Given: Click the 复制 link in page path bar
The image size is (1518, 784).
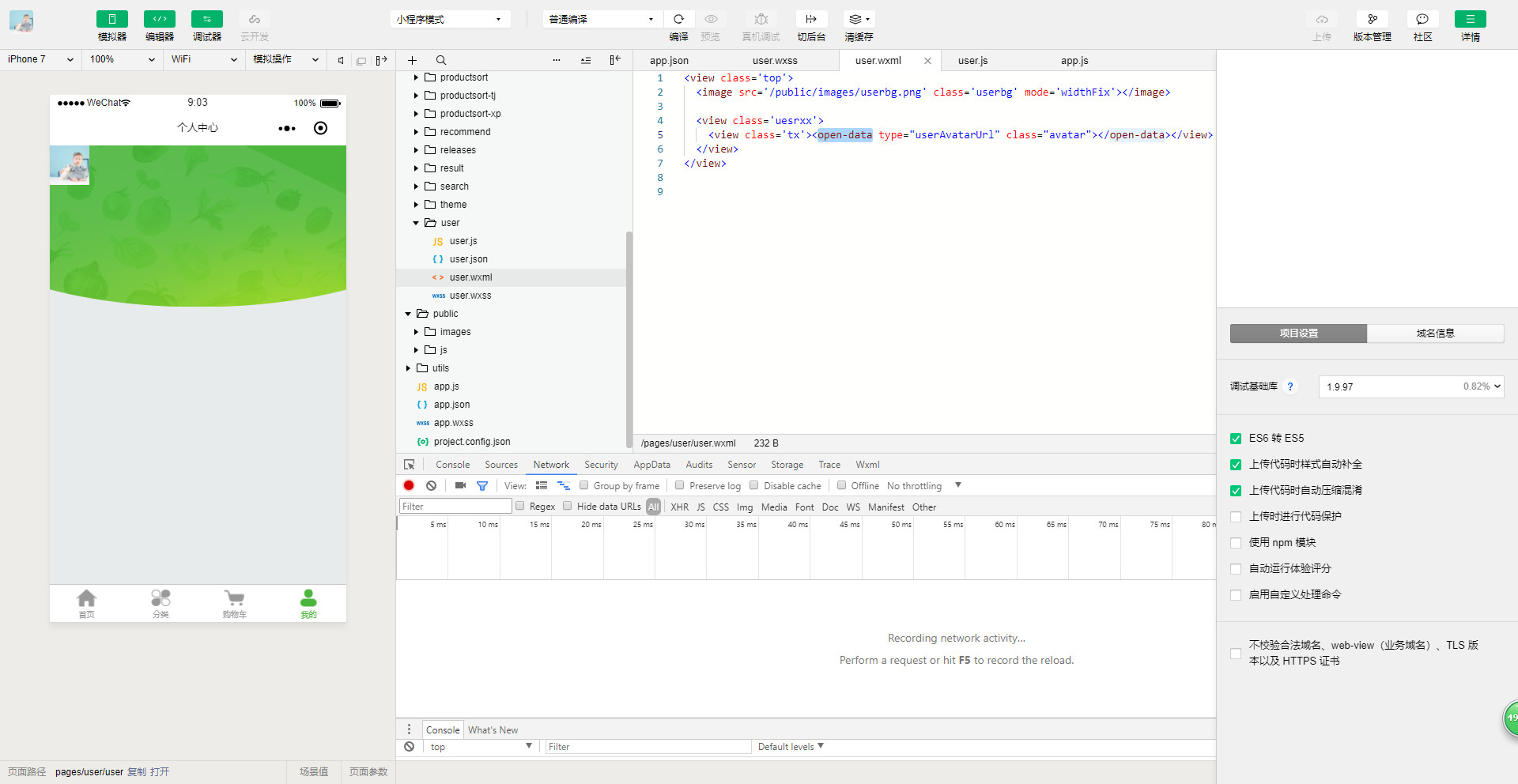Looking at the screenshot, I should [137, 772].
